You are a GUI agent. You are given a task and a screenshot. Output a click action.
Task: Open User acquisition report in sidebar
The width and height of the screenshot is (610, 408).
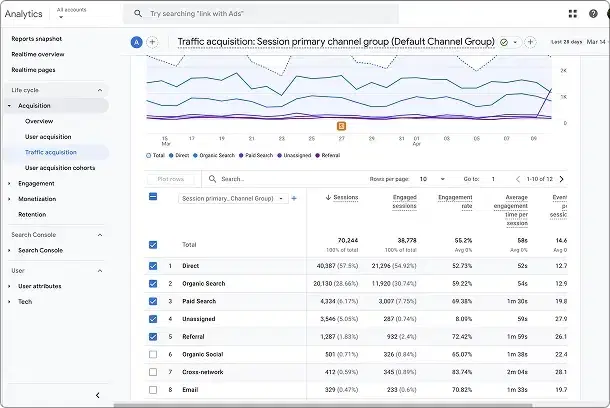pyautogui.click(x=48, y=137)
